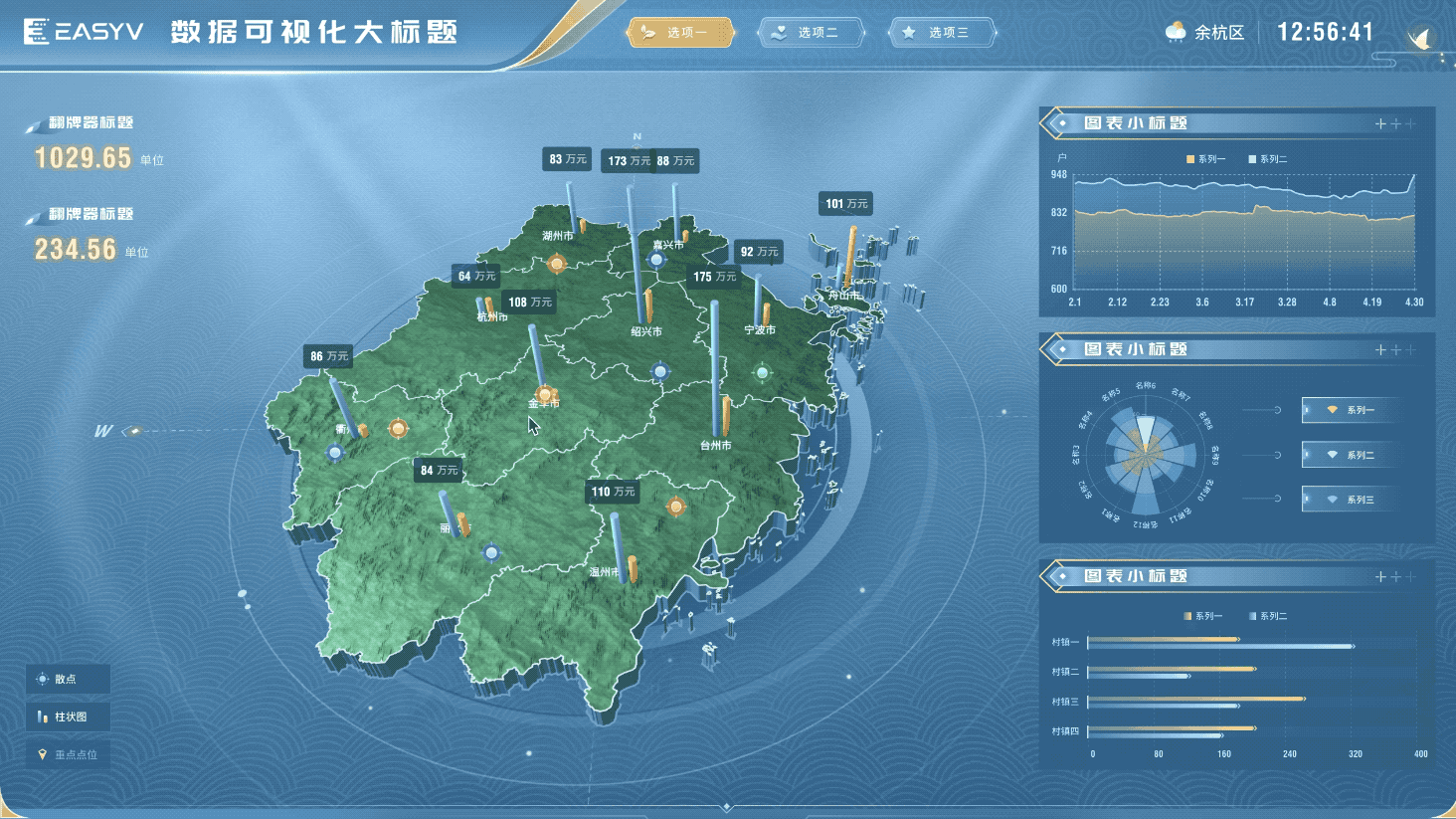Click the 88 万元 data label
Screen dimensions: 1456x819
click(x=676, y=160)
